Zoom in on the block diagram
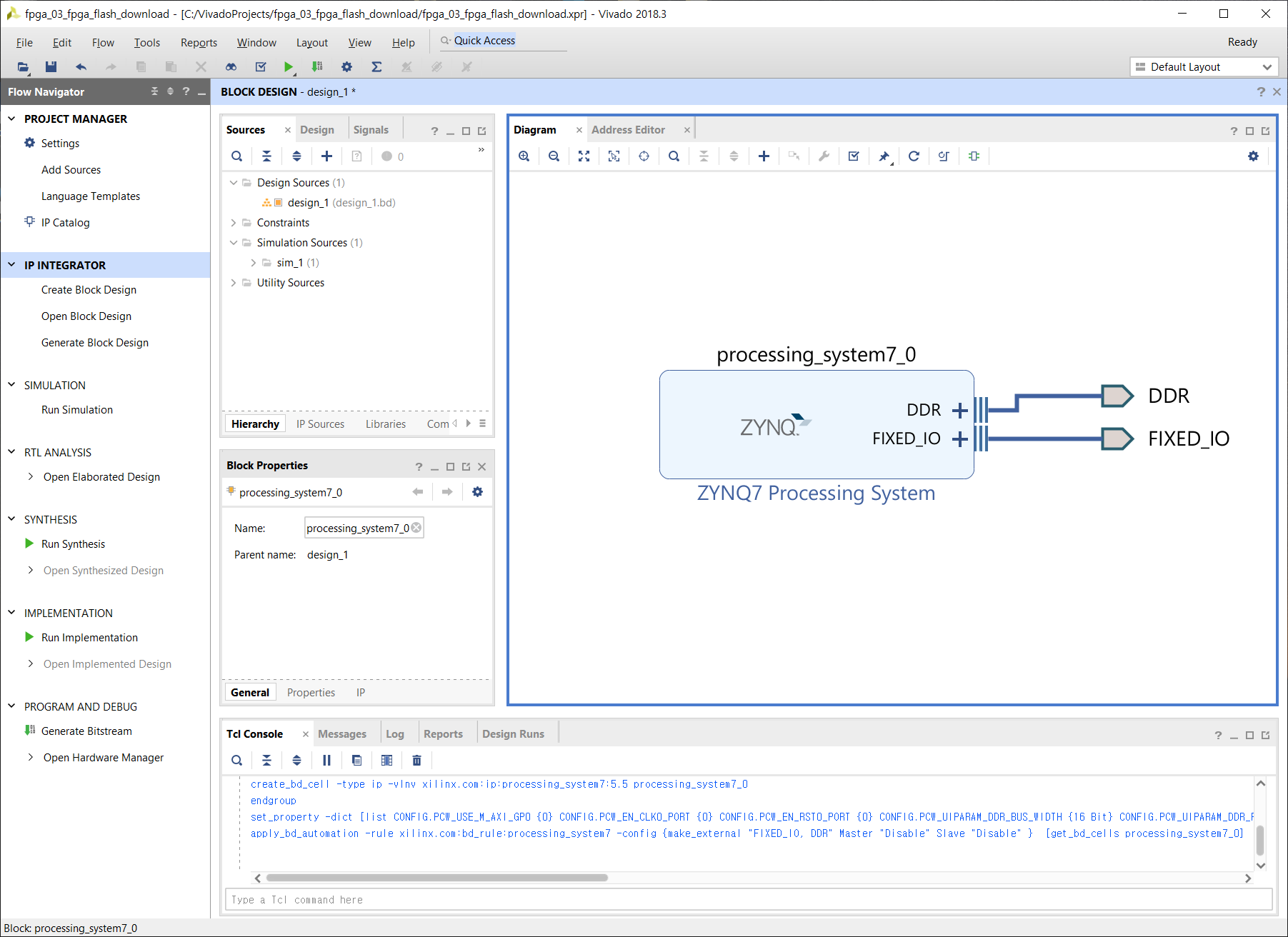Viewport: 1288px width, 937px height. tap(524, 156)
